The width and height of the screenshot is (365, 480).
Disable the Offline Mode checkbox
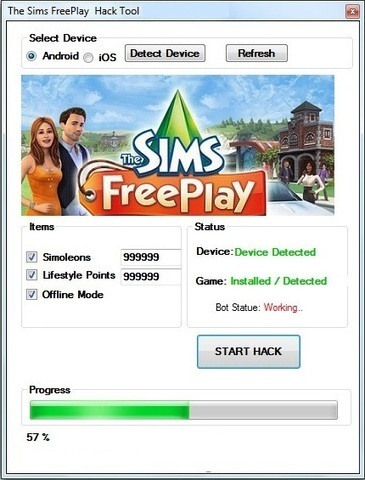tap(32, 294)
